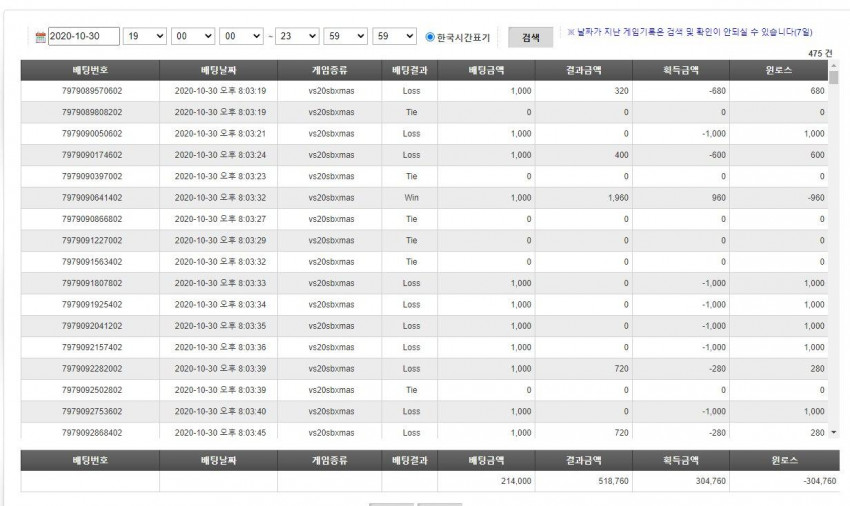Click the total acquired amount 304,760
The image size is (850, 506).
(711, 481)
